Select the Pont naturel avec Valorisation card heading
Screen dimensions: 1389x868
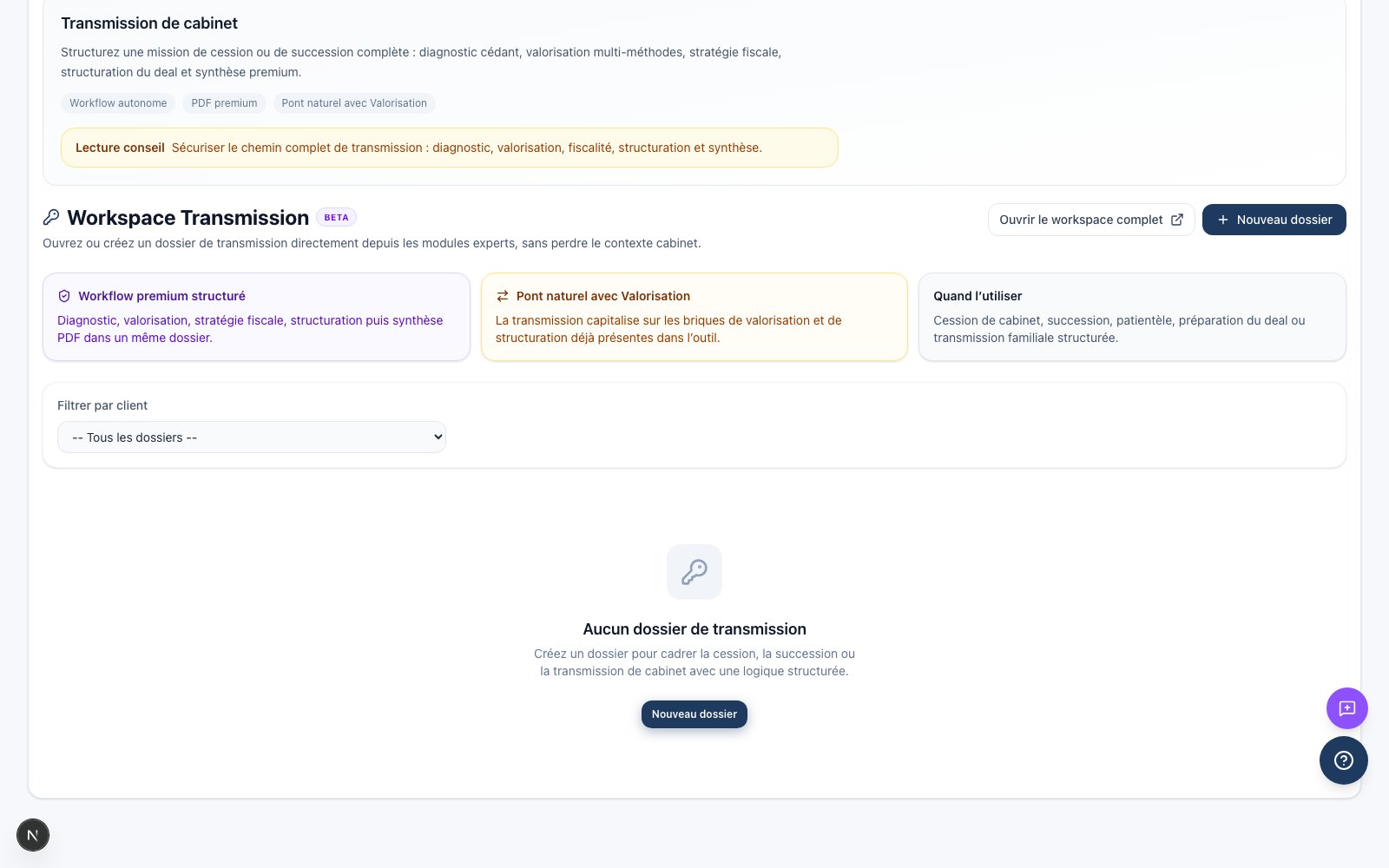pos(603,296)
